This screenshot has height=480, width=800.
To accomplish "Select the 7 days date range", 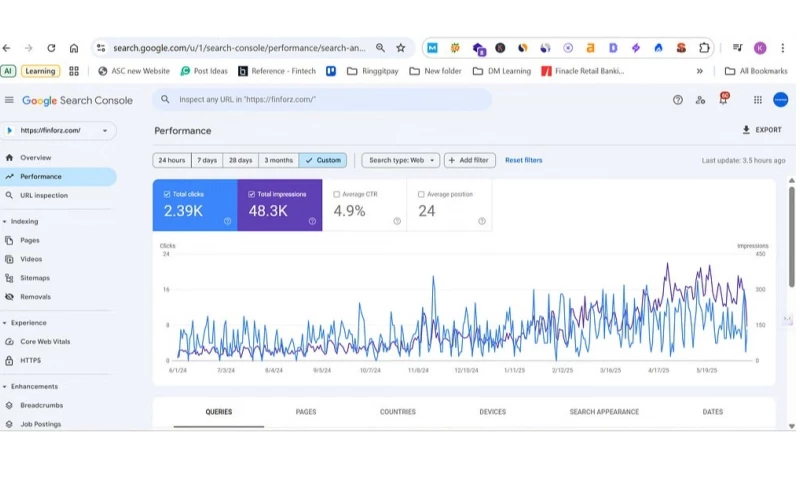I will coord(207,160).
